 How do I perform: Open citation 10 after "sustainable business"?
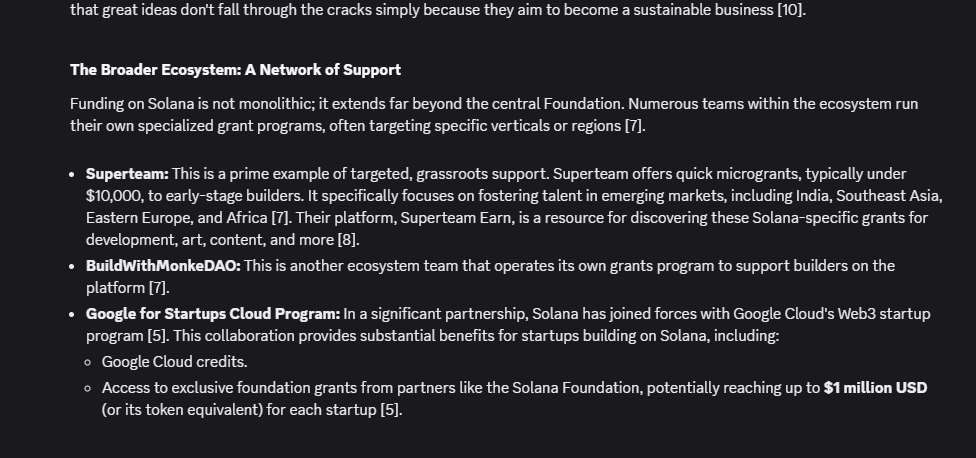tap(791, 10)
